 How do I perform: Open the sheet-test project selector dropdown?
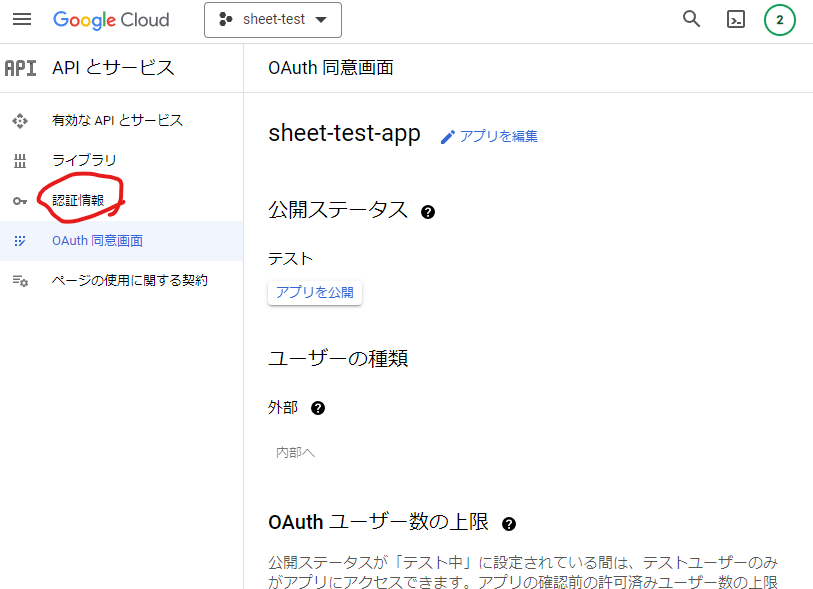pos(272,19)
